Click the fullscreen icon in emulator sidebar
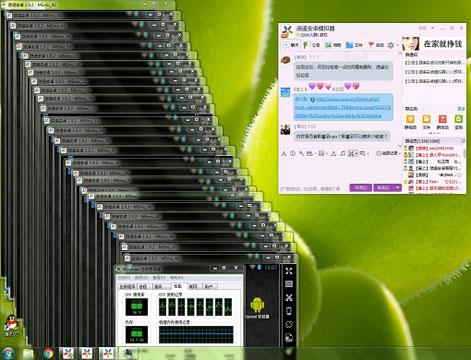 coord(289,271)
